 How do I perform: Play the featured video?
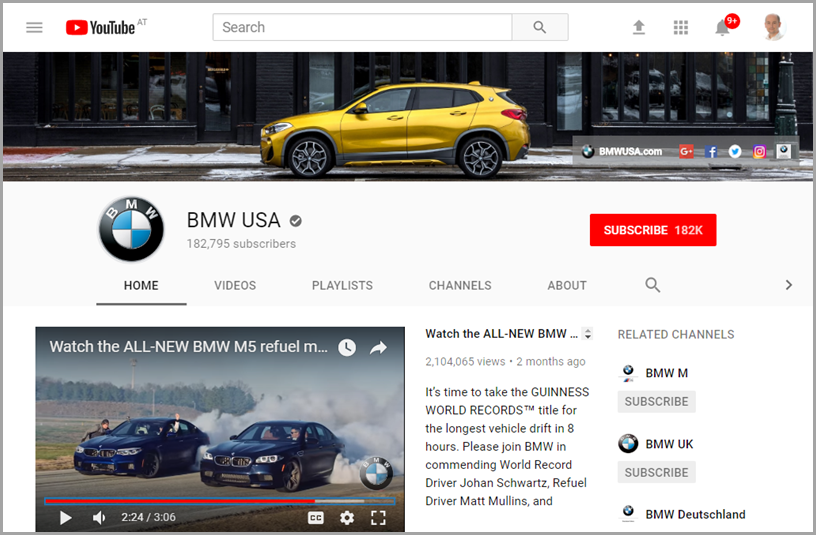click(x=65, y=517)
